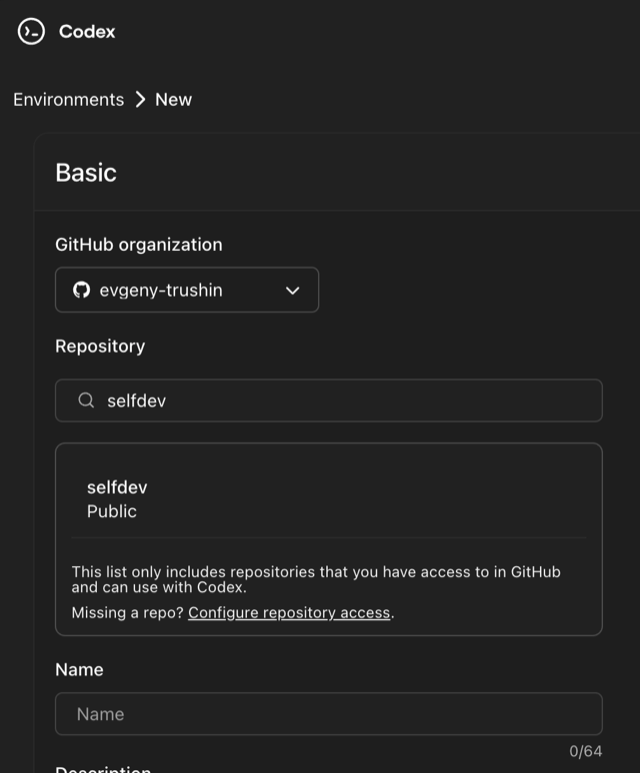Select the selfdev Public repository
Screen dimensions: 640x773
tap(329, 499)
